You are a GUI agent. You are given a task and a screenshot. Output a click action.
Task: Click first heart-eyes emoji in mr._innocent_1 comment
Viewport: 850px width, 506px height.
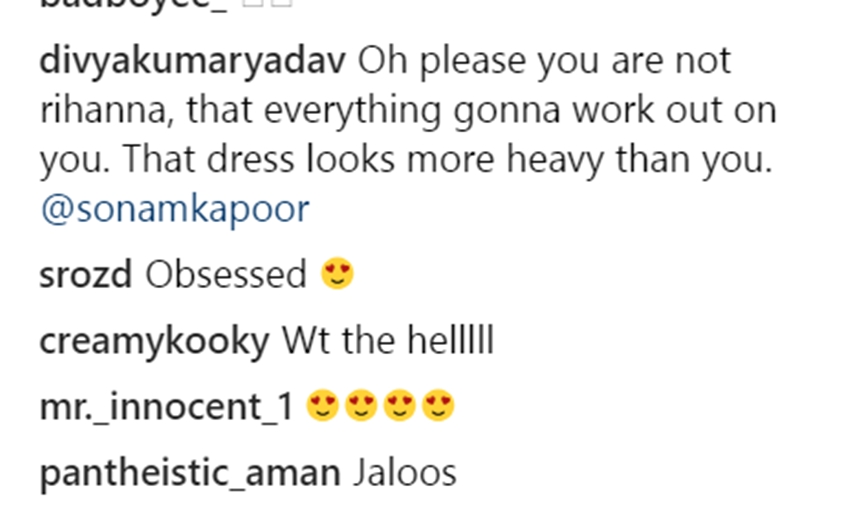323,405
